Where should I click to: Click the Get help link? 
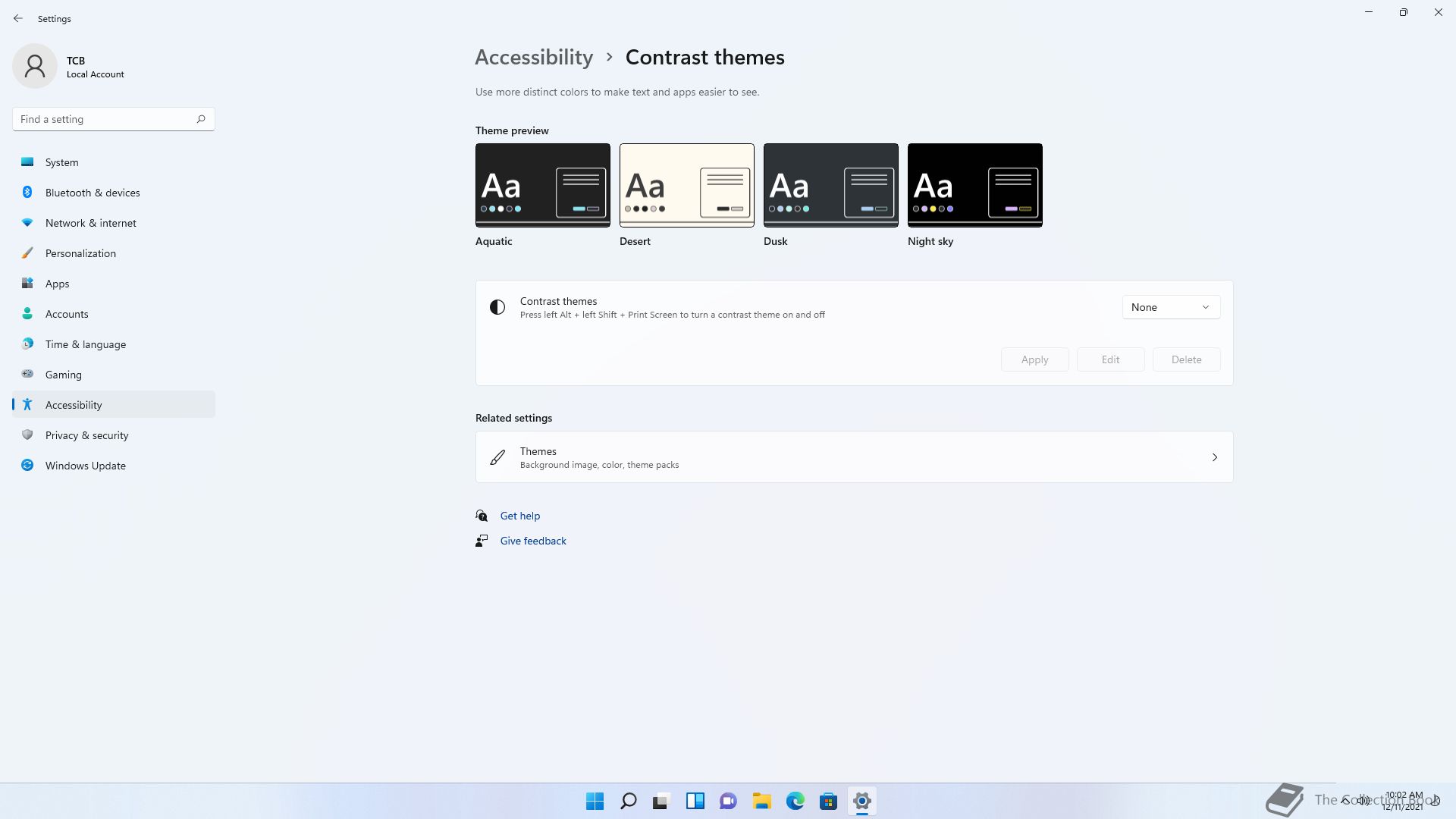[519, 516]
